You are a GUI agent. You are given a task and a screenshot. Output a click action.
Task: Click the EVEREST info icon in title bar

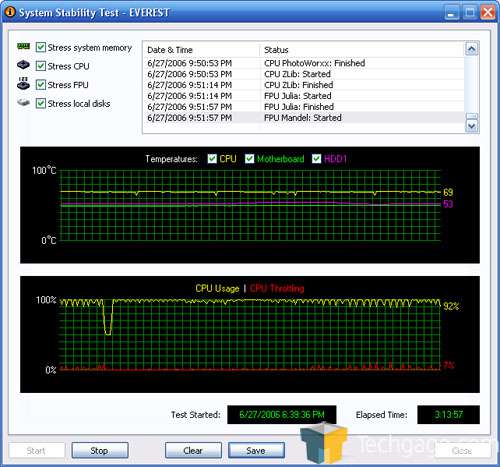pyautogui.click(x=10, y=12)
